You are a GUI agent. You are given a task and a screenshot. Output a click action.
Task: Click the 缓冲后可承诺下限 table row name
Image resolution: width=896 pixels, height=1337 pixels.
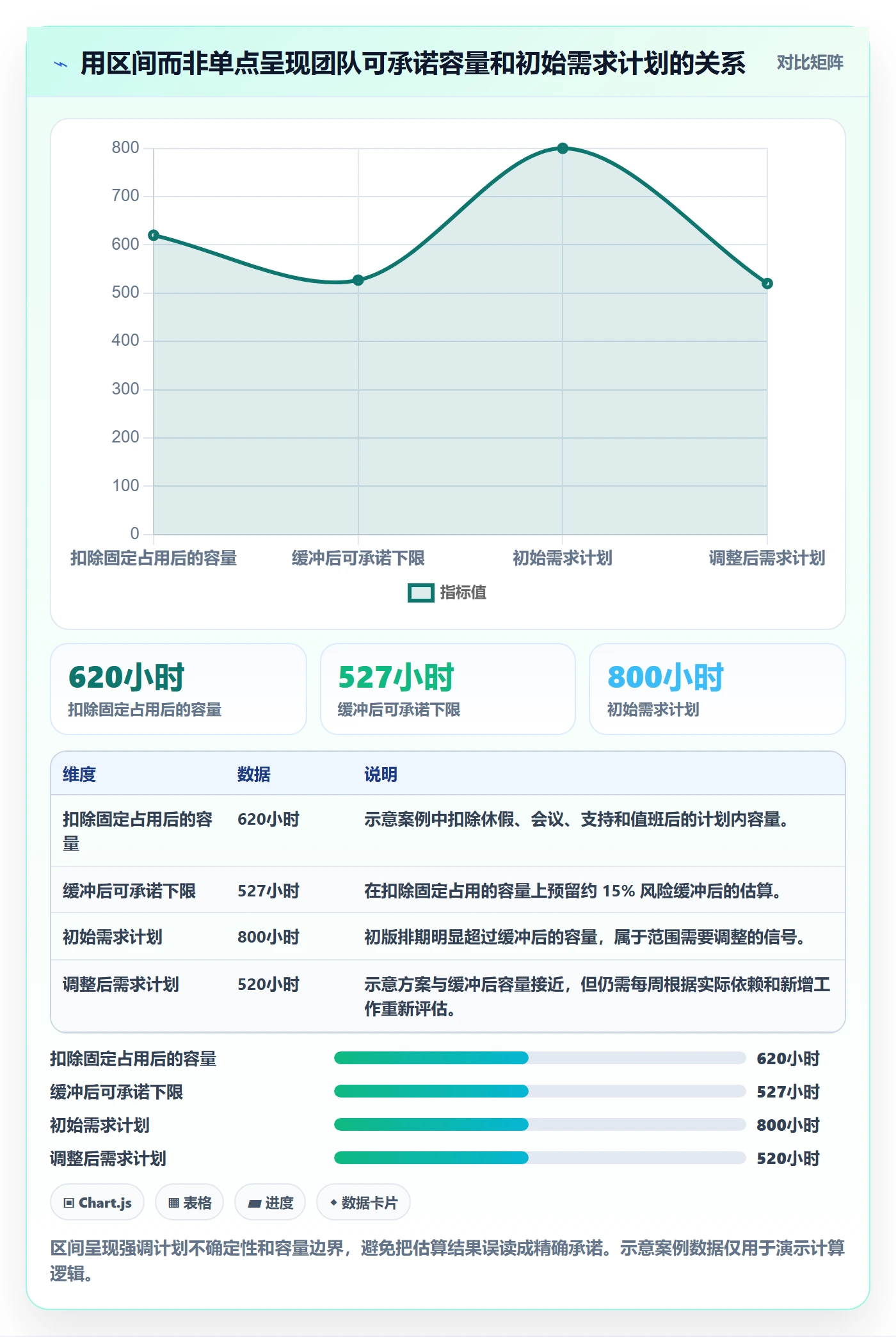click(129, 891)
